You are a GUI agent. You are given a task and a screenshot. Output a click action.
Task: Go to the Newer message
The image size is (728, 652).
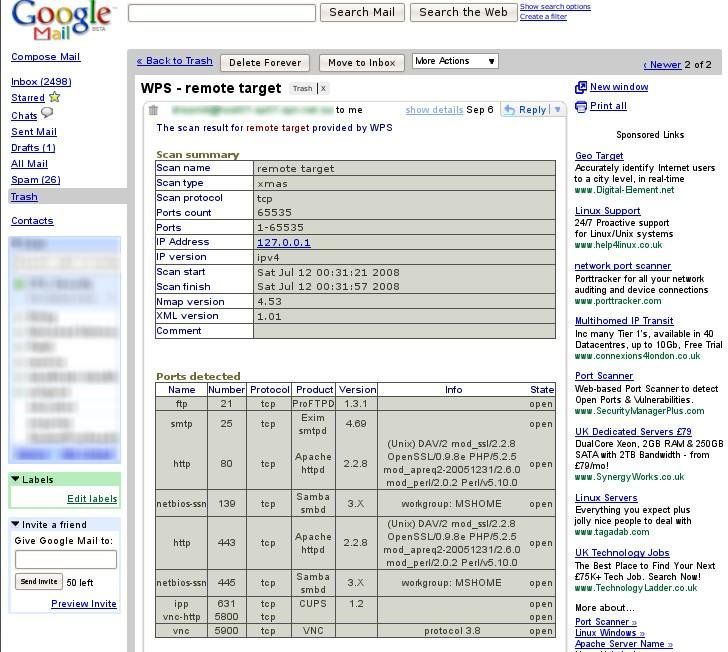coord(662,65)
